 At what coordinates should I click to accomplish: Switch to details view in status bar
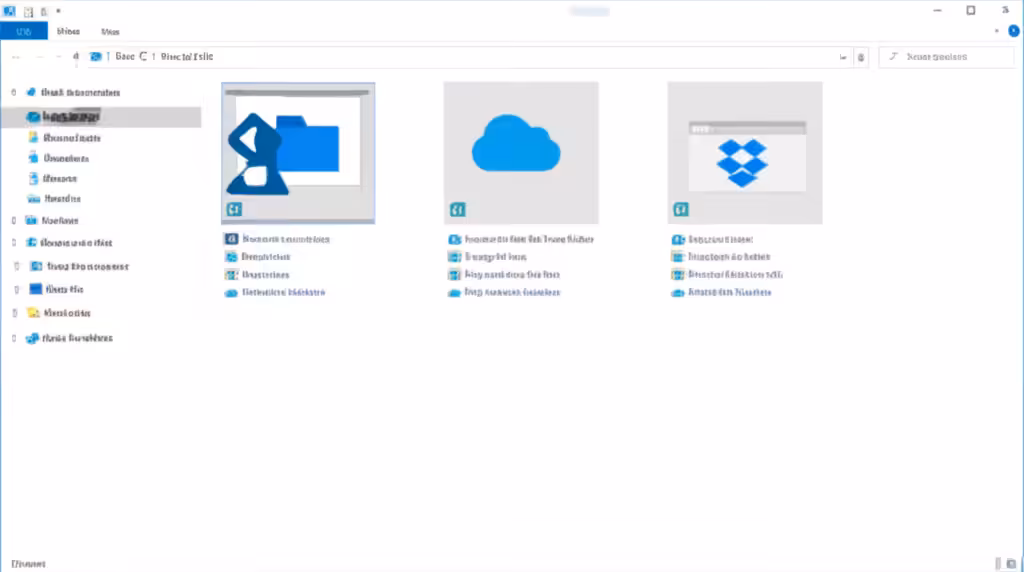(x=998, y=564)
